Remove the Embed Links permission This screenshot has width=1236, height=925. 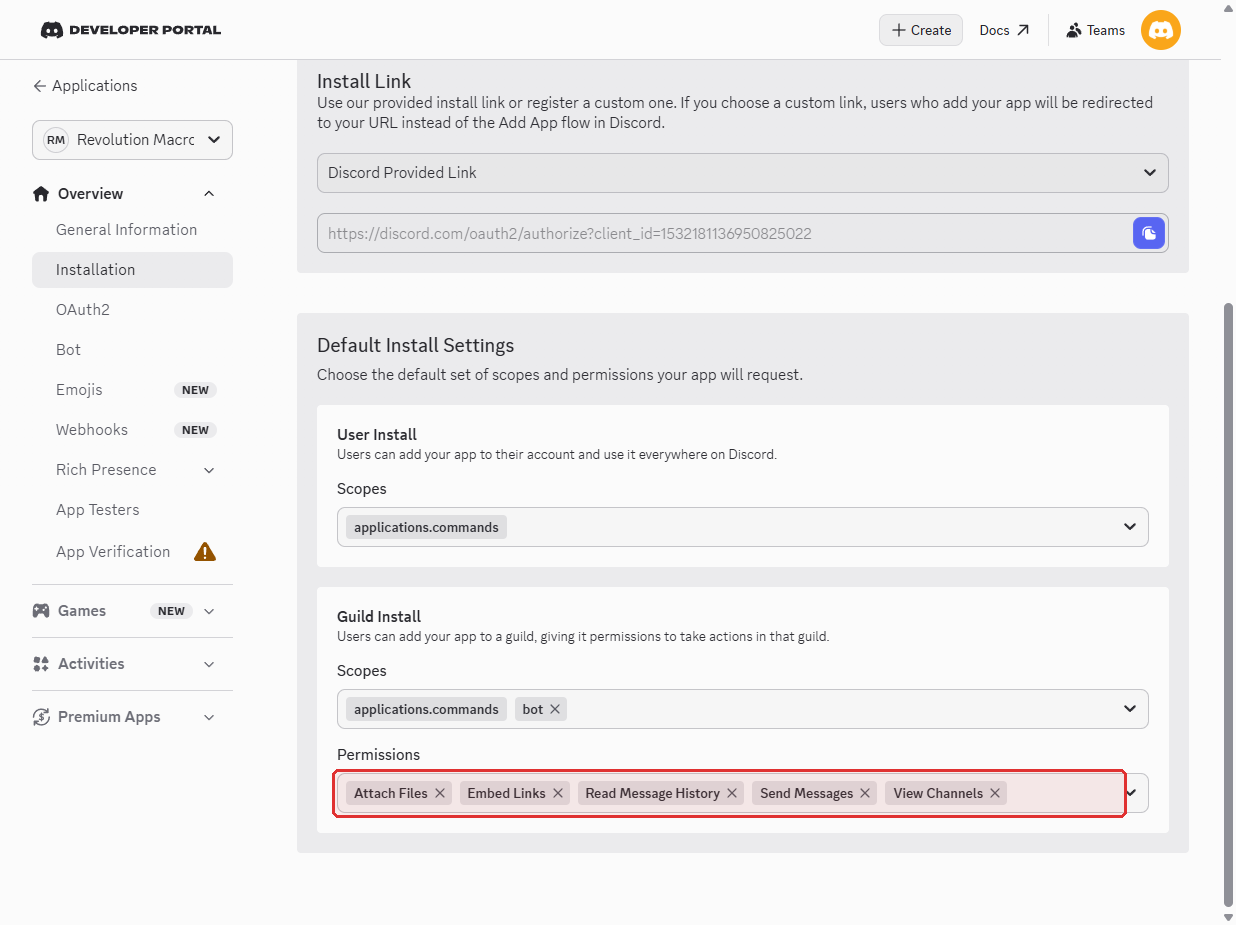[x=558, y=793]
